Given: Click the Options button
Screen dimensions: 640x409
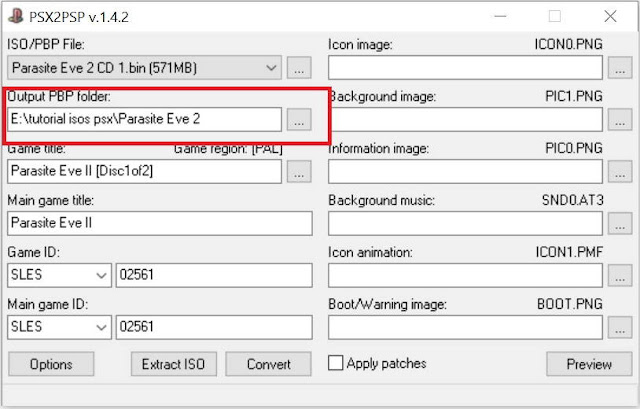Looking at the screenshot, I should pyautogui.click(x=50, y=364).
